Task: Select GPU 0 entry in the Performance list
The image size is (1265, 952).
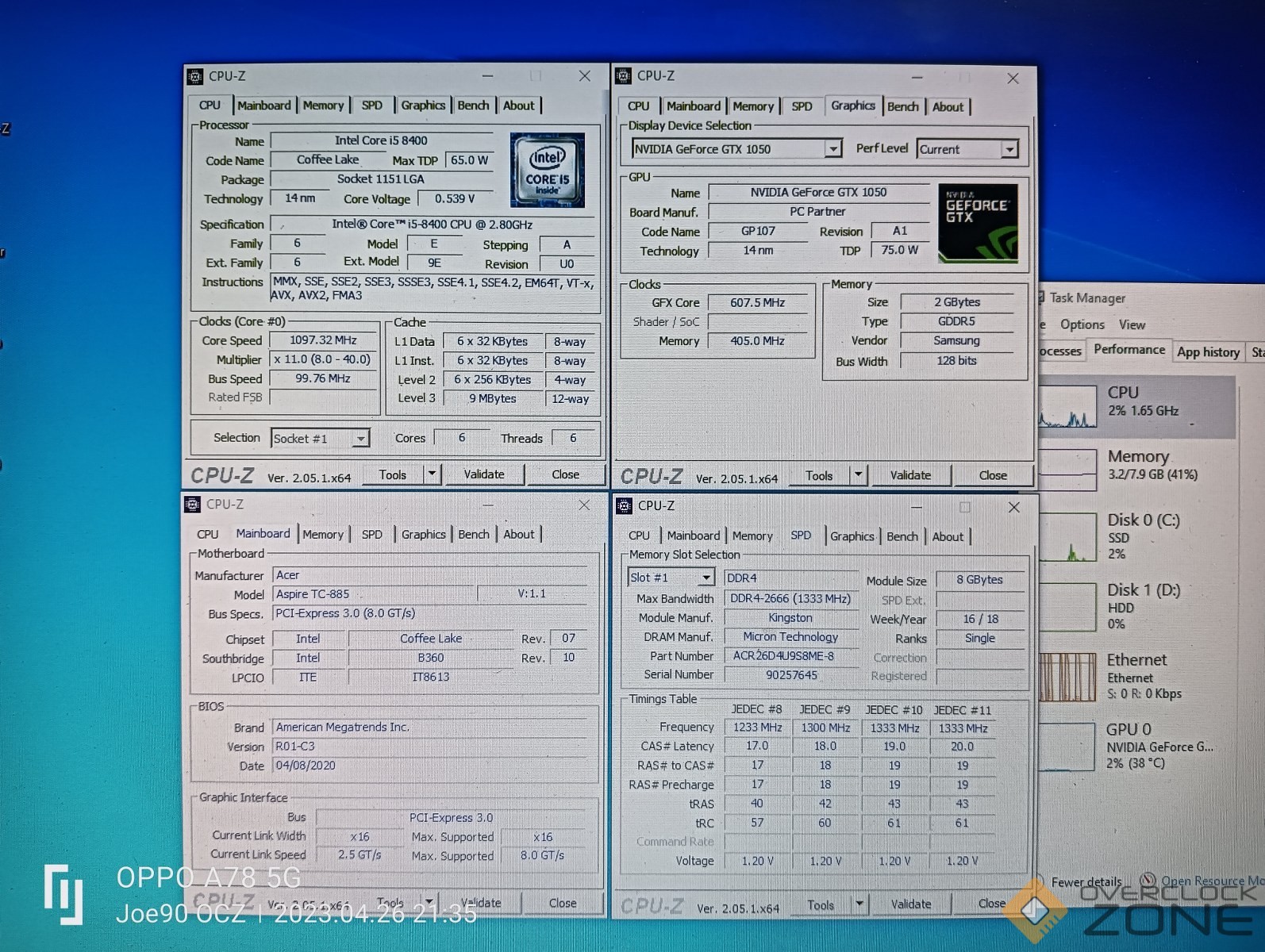Action: (1159, 745)
